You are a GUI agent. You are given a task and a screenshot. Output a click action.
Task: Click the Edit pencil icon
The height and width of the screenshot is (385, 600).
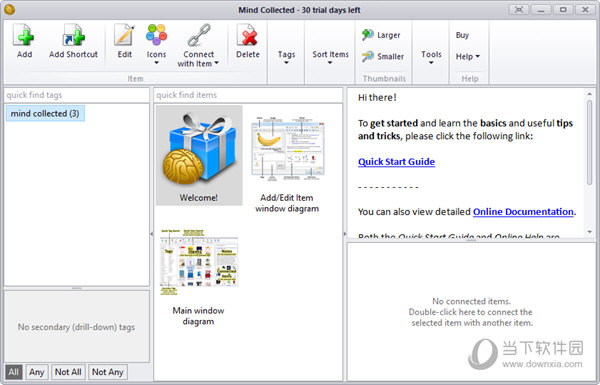pyautogui.click(x=124, y=35)
